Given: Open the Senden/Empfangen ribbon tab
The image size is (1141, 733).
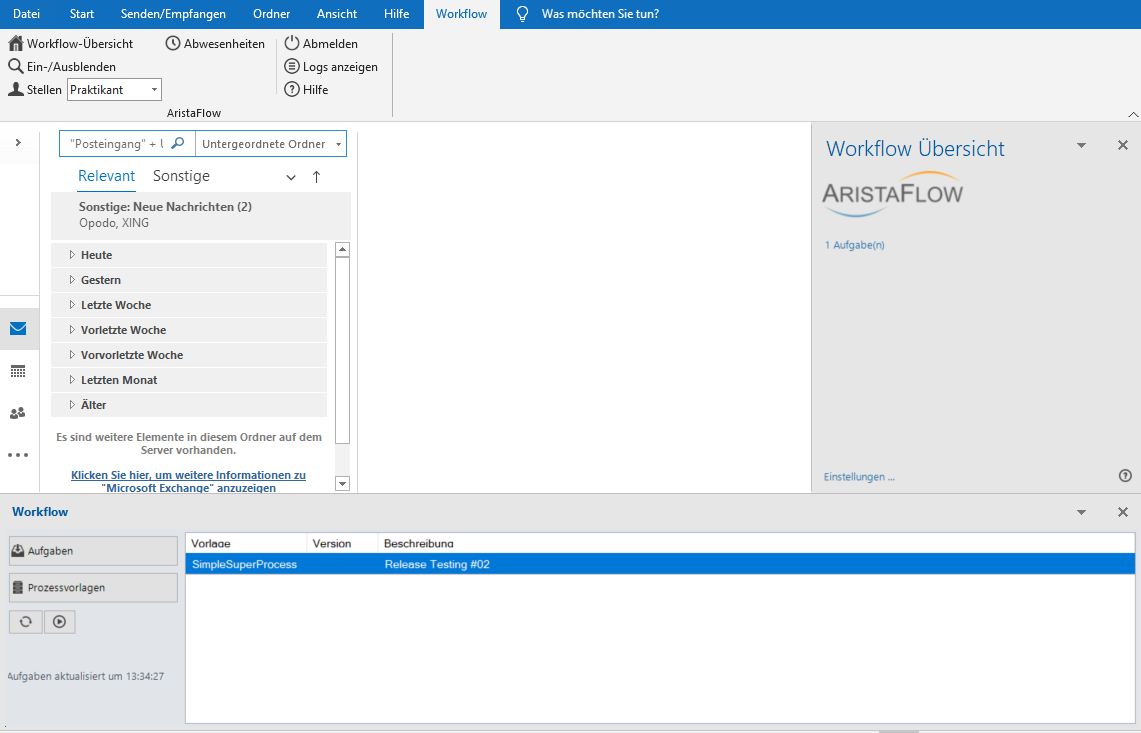Looking at the screenshot, I should click(173, 14).
